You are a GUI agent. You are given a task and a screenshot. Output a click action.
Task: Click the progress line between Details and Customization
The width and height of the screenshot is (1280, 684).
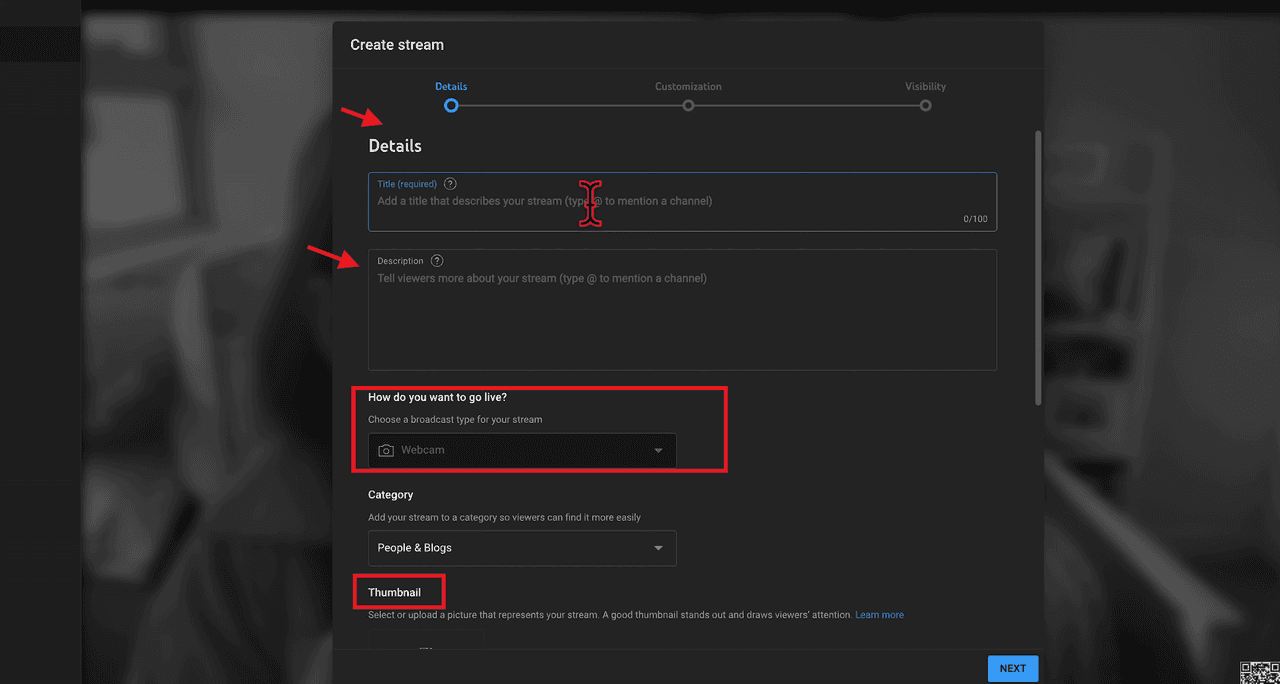click(570, 105)
